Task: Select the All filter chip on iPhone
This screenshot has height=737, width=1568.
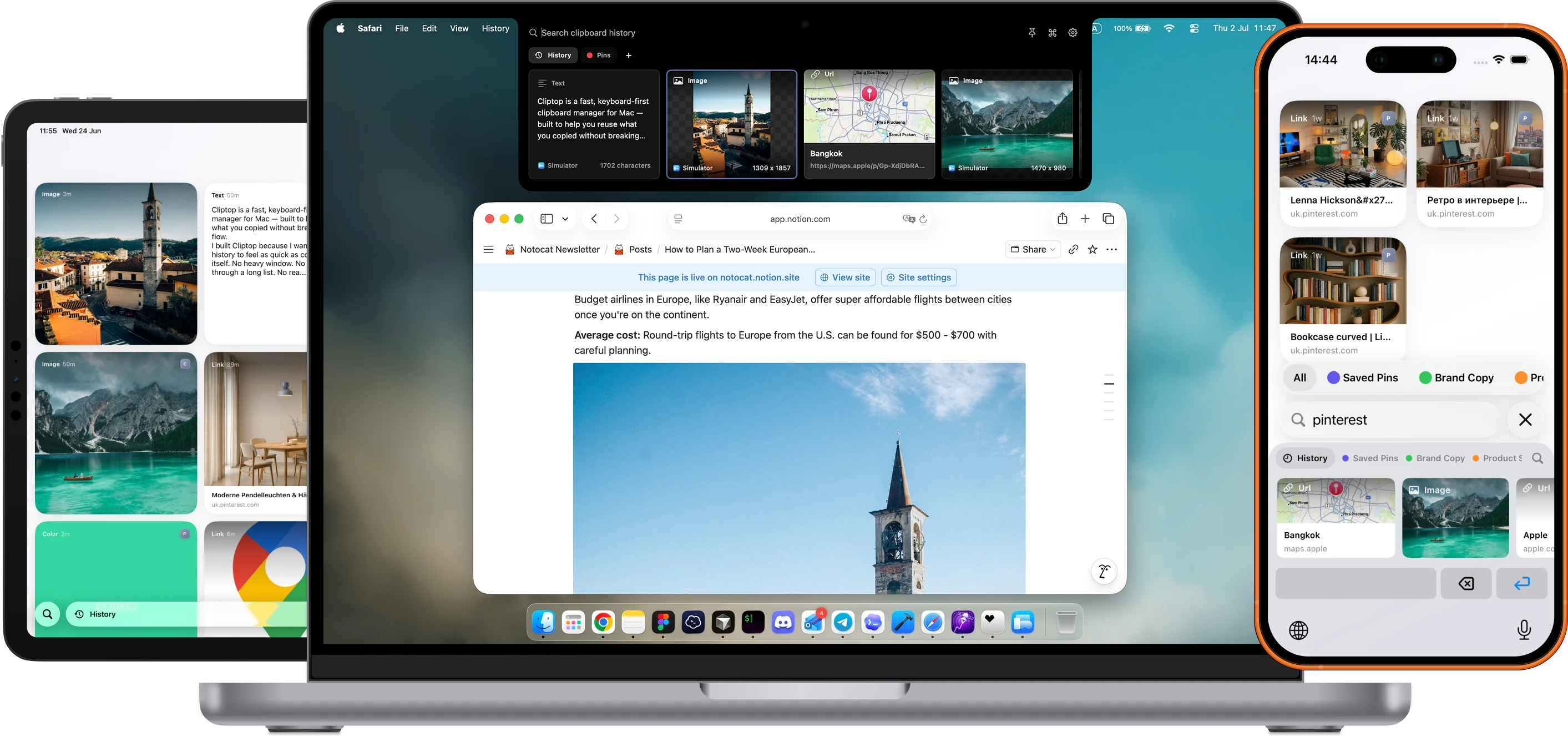Action: click(1299, 378)
